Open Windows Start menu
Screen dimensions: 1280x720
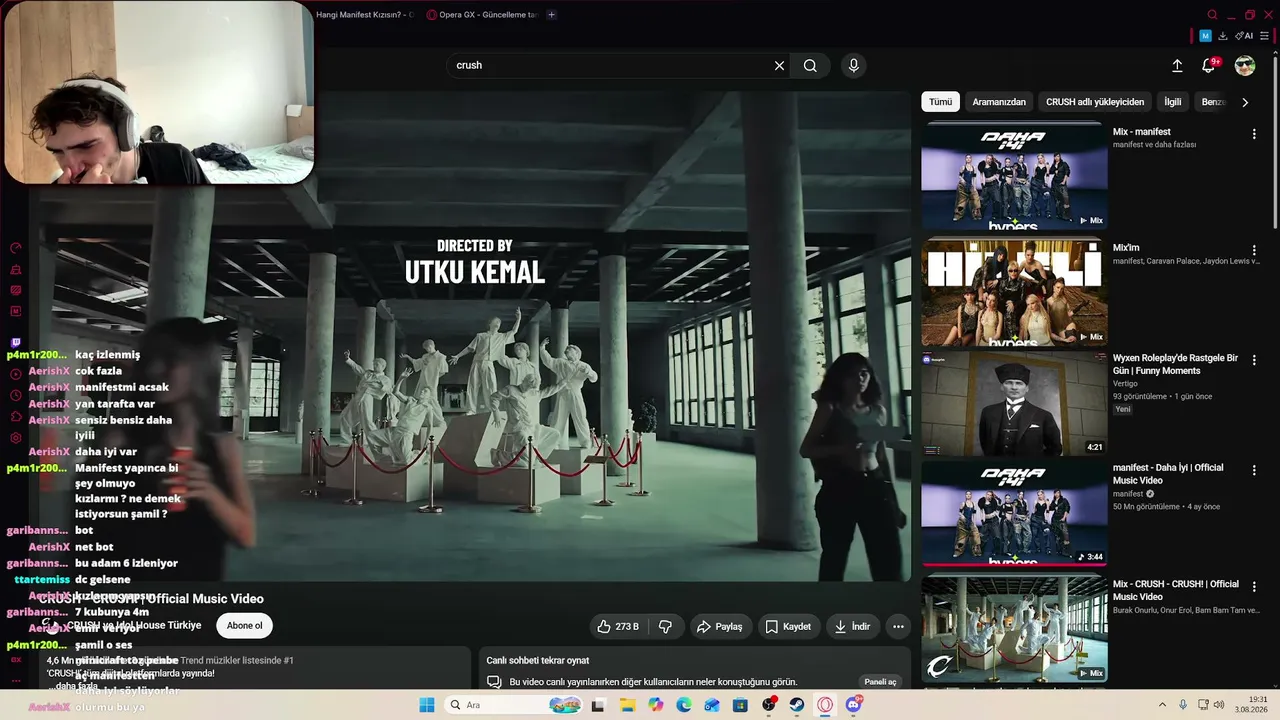[426, 705]
